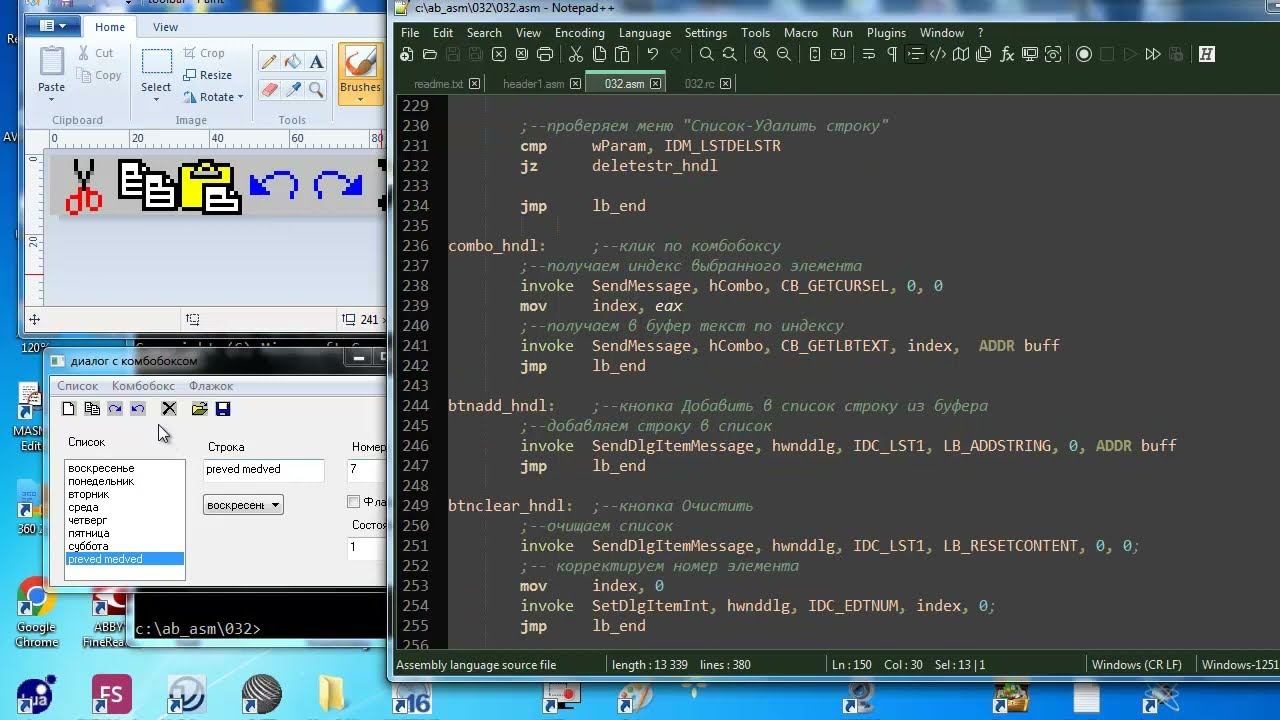
Task: Click the black X icon in dialog toolbar
Action: pos(169,408)
